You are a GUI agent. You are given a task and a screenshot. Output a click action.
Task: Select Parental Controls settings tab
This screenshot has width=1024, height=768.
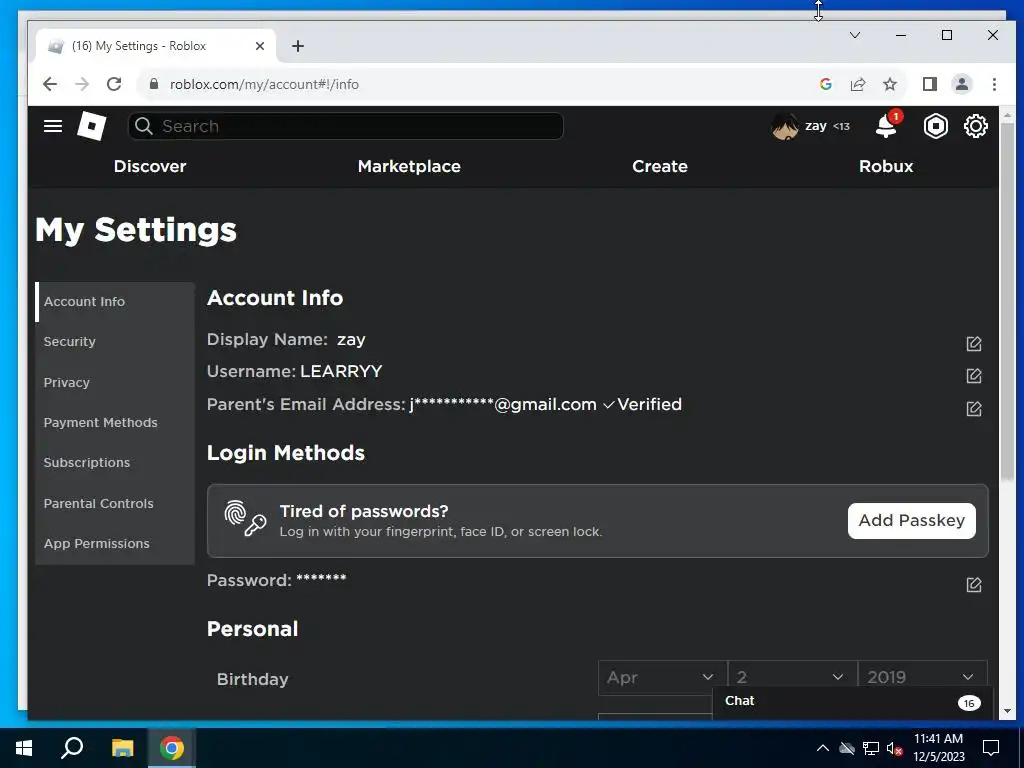point(115,504)
